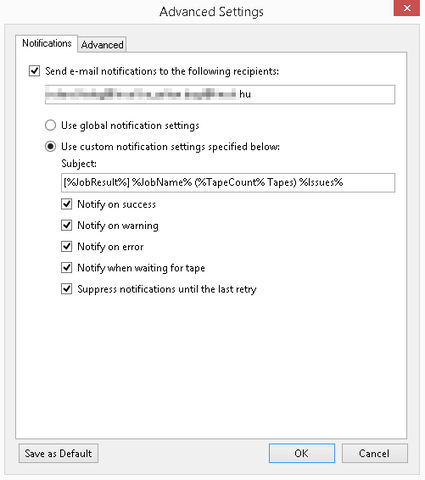Toggle the Notify on success checkbox
The height and width of the screenshot is (480, 425).
tap(67, 204)
